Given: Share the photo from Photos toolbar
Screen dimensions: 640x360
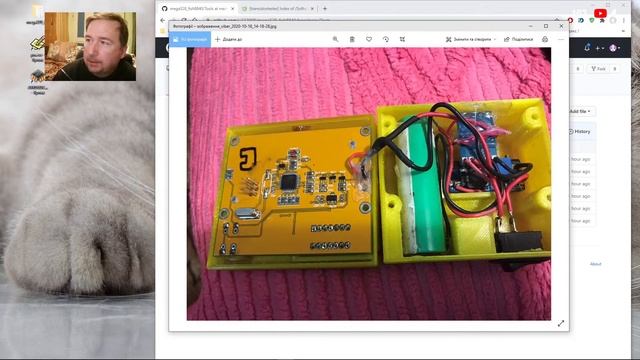Looking at the screenshot, I should pyautogui.click(x=518, y=39).
